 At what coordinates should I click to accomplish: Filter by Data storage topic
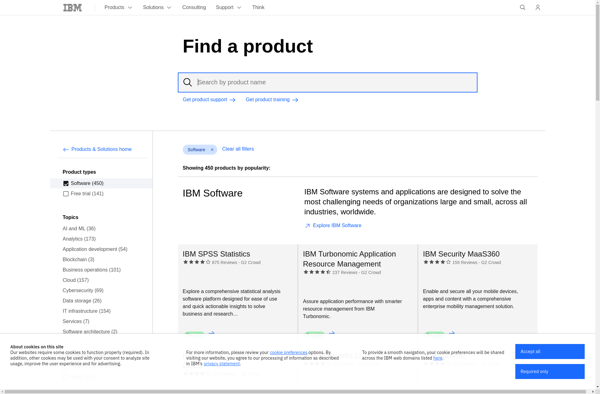[x=82, y=301]
